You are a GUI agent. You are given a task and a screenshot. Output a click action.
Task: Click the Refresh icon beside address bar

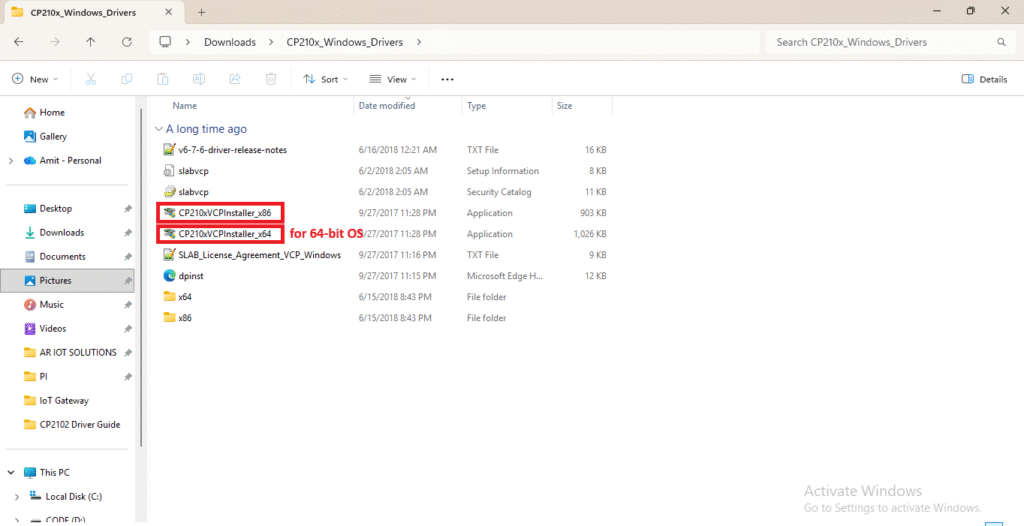click(x=126, y=42)
